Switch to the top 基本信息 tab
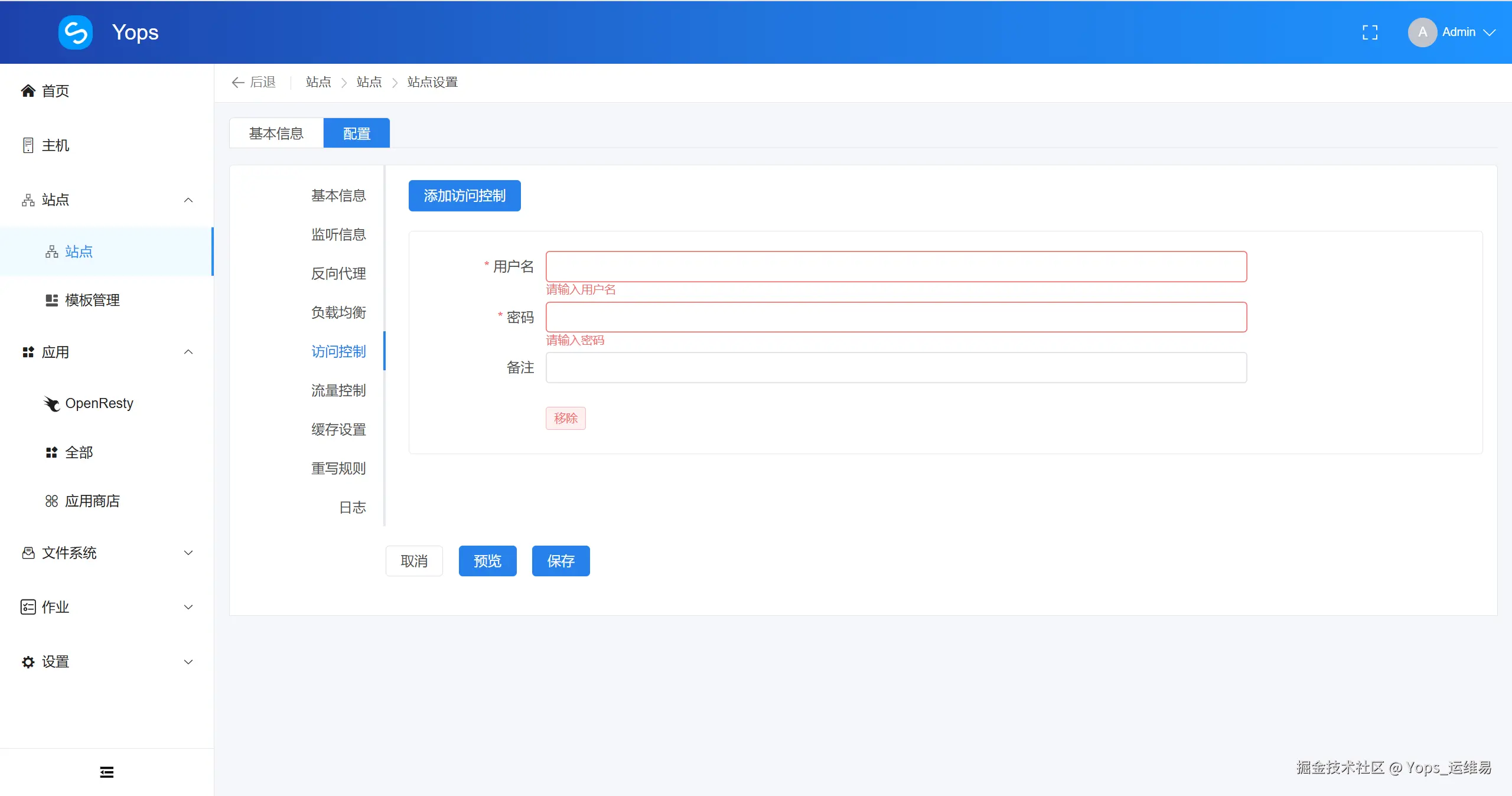 pos(276,133)
